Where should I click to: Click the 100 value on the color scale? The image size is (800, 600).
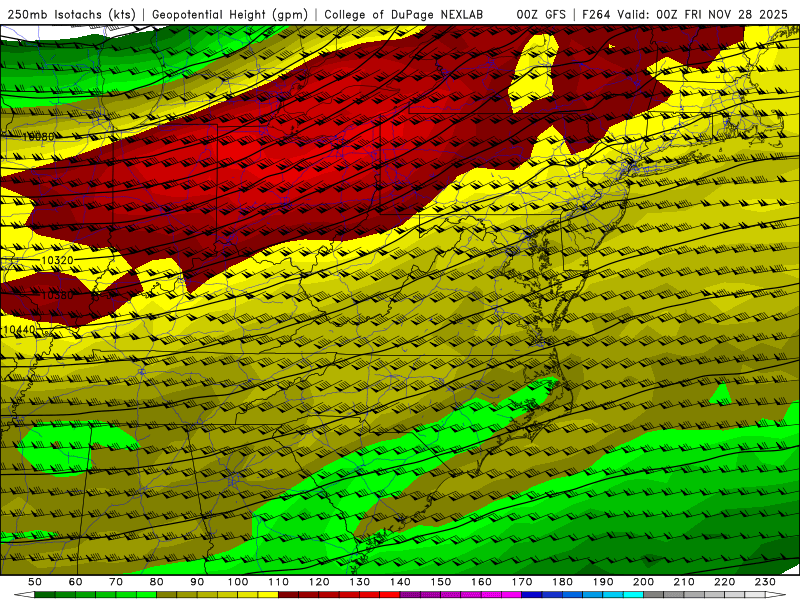(238, 582)
